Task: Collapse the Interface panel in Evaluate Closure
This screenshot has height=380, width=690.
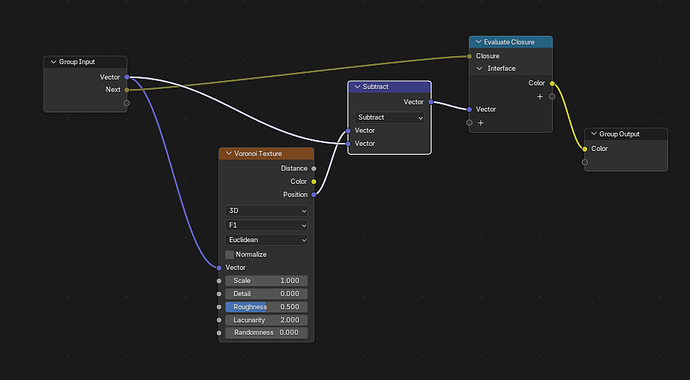Action: (480, 69)
